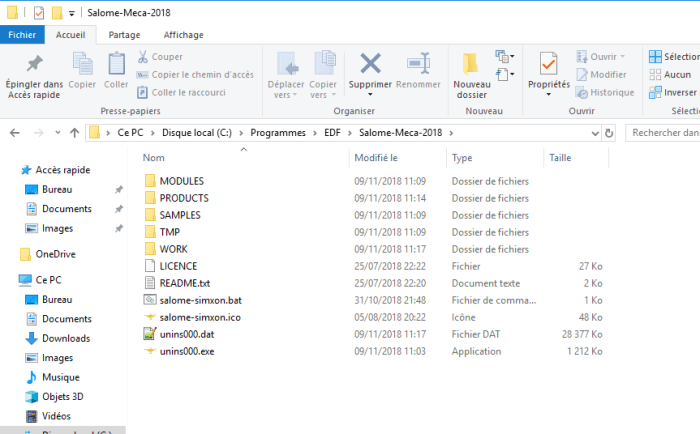Click the Couper scissors icon
The image size is (700, 434).
(143, 57)
